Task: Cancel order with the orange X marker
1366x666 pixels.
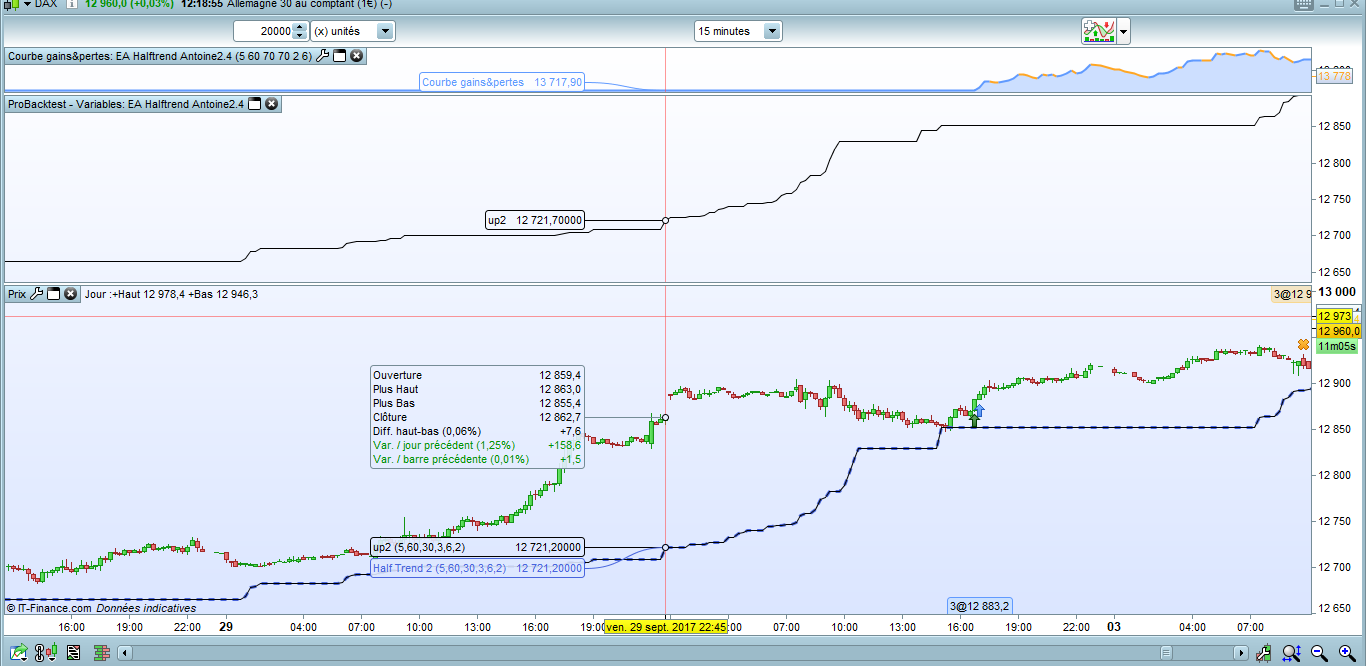Action: [1303, 345]
